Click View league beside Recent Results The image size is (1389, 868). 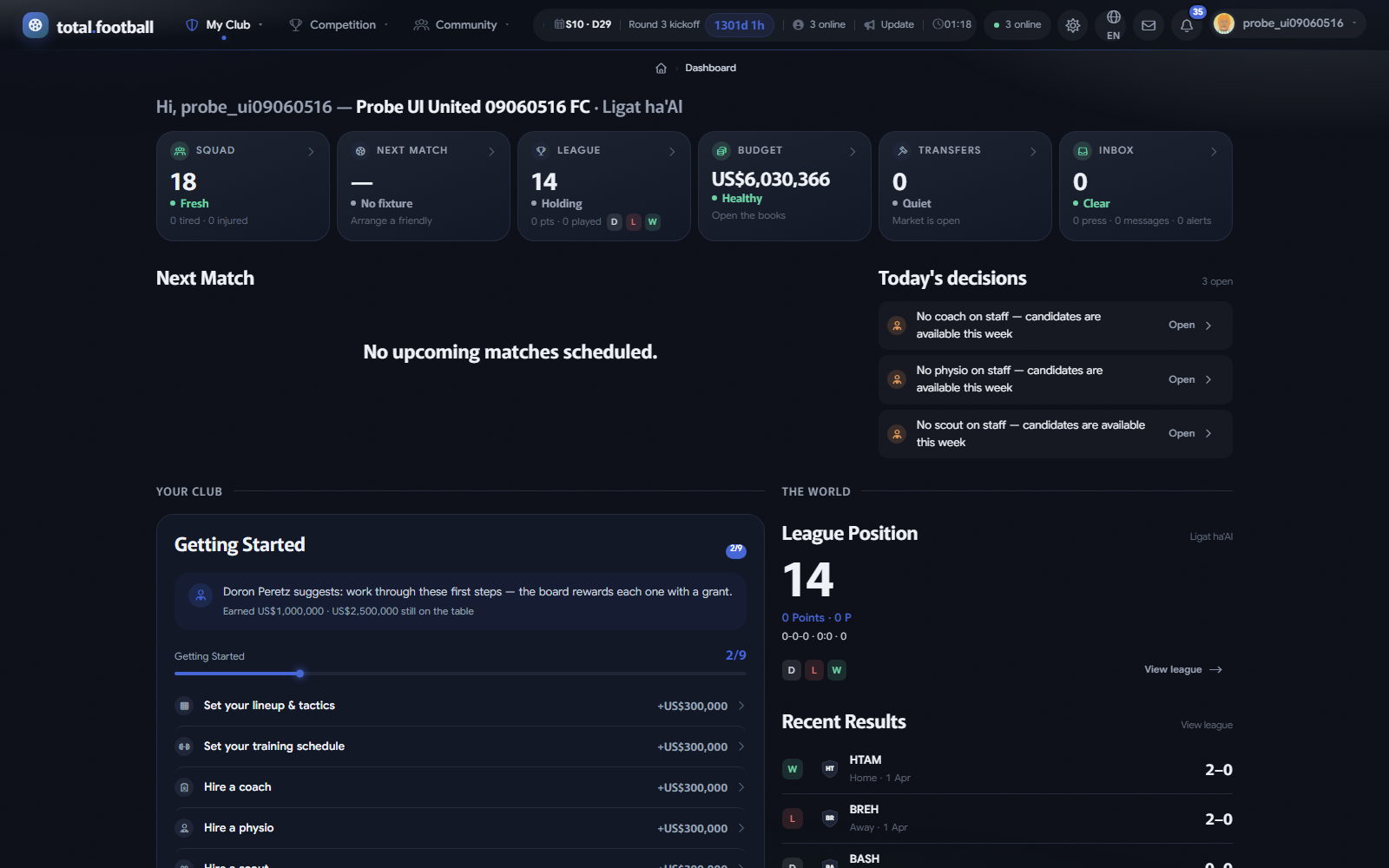coord(1206,725)
